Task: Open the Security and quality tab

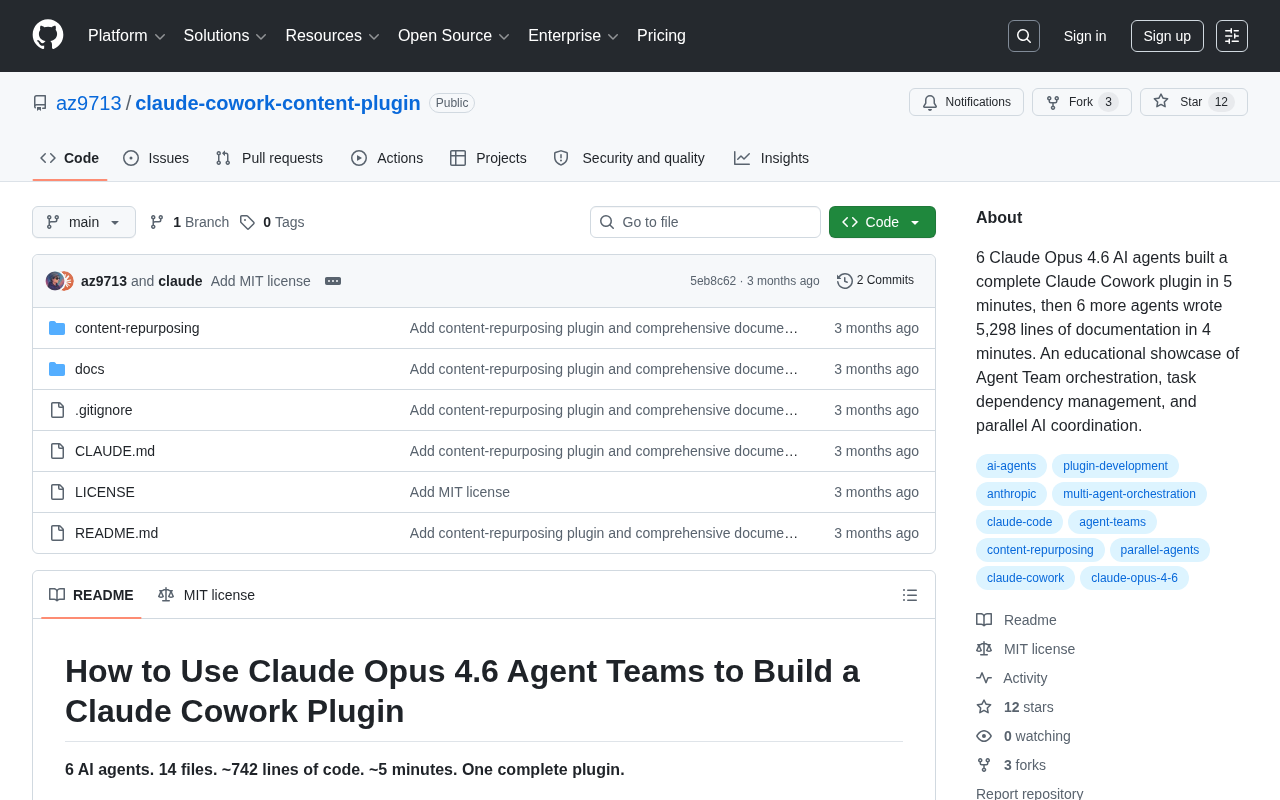Action: (x=629, y=158)
